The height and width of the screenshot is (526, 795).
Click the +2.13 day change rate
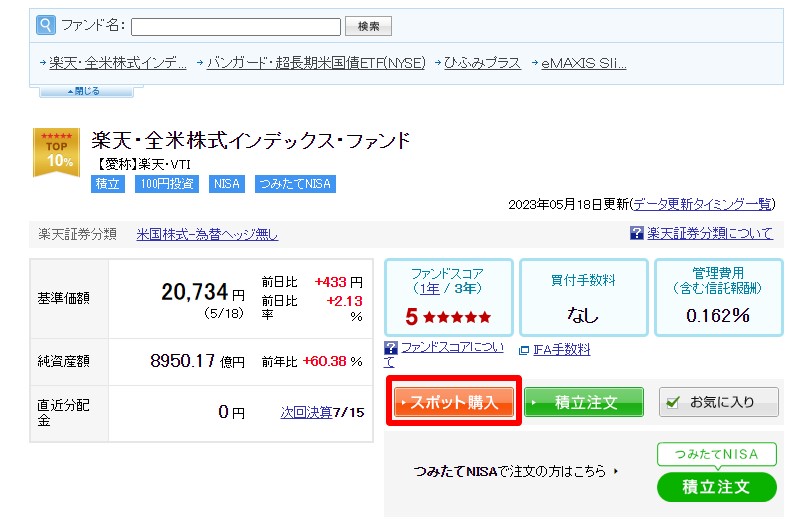(x=344, y=301)
